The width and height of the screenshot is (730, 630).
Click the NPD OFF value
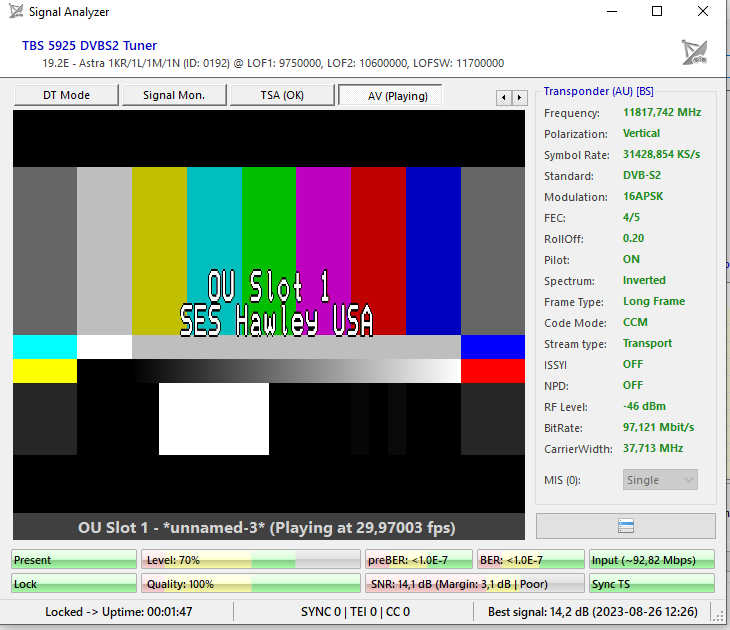pyautogui.click(x=633, y=385)
